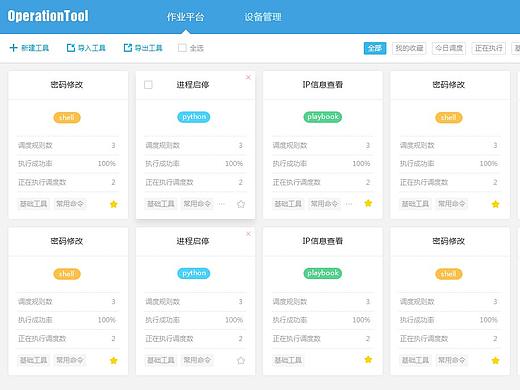Click the python badge on the bottom-row 进程启停 card

click(194, 273)
